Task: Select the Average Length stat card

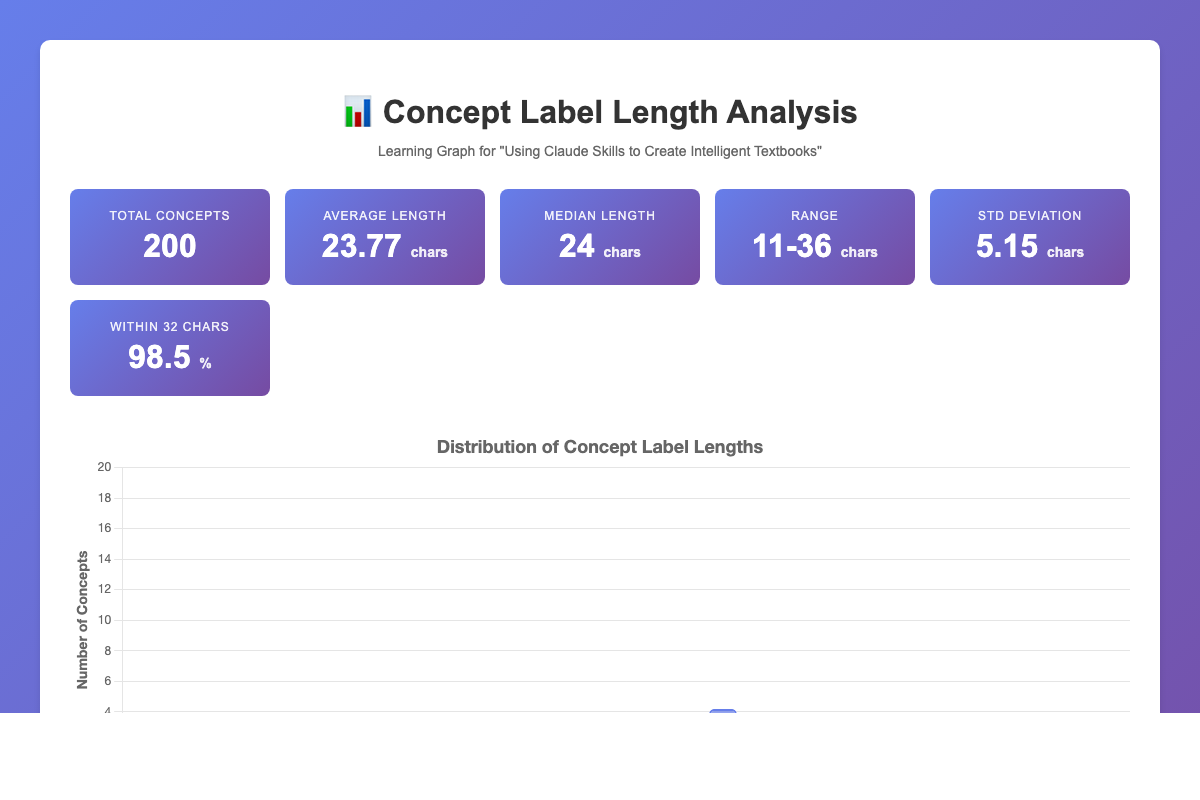Action: [x=385, y=237]
